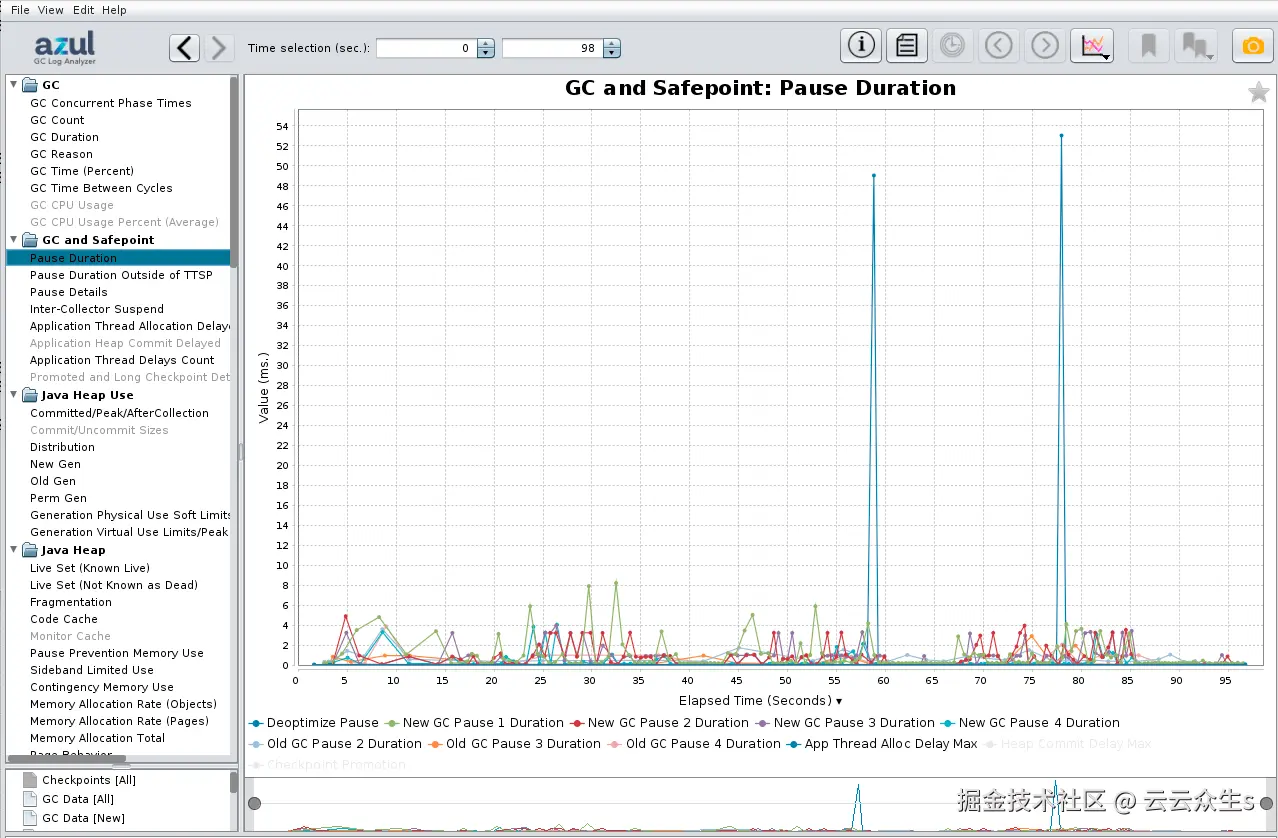The height and width of the screenshot is (838, 1278).
Task: Click the tree panel horizontal scrollbar
Action: [67, 760]
